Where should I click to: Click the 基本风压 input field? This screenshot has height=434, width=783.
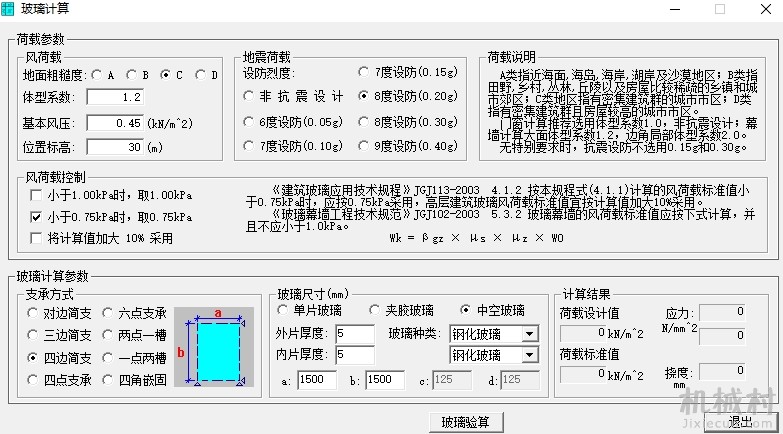(x=115, y=123)
